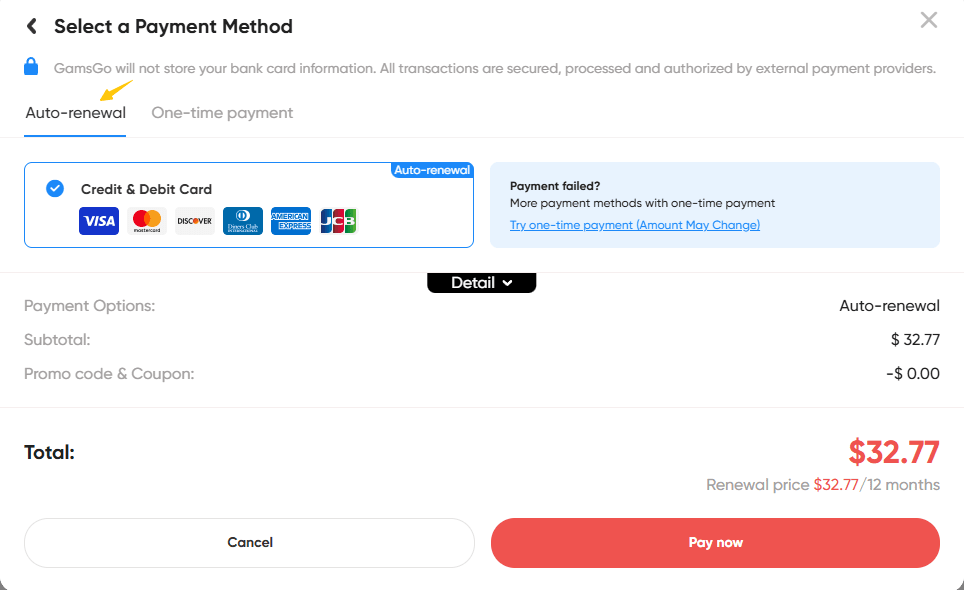Open Try one-time payment link
Viewport: 964px width, 590px height.
click(634, 225)
